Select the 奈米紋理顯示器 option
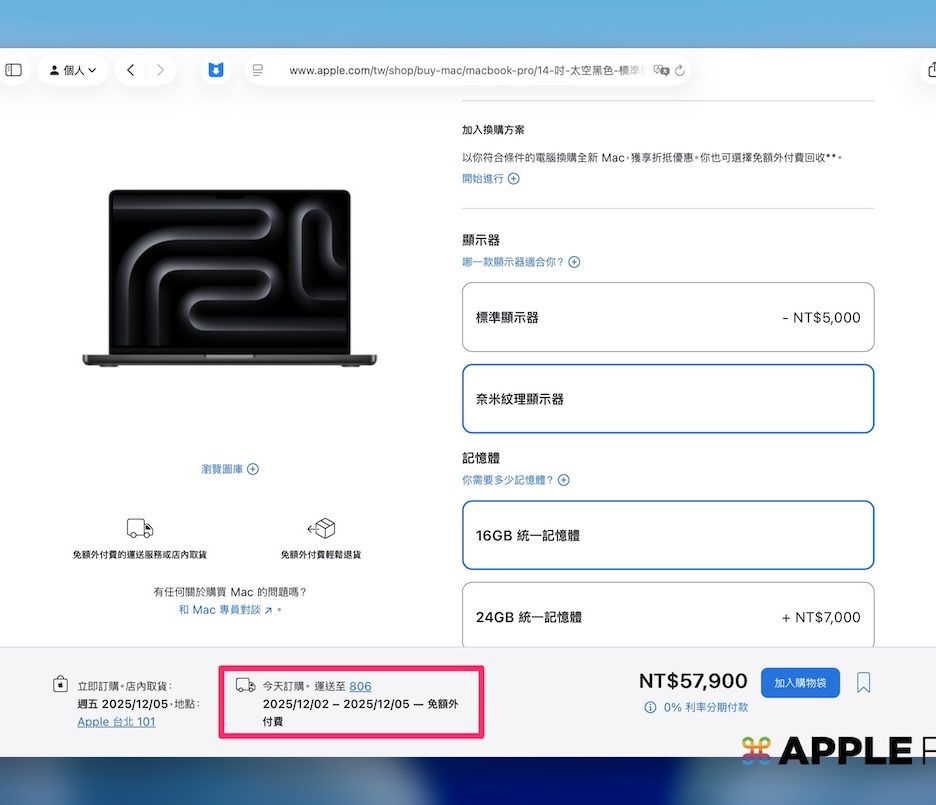 click(667, 398)
